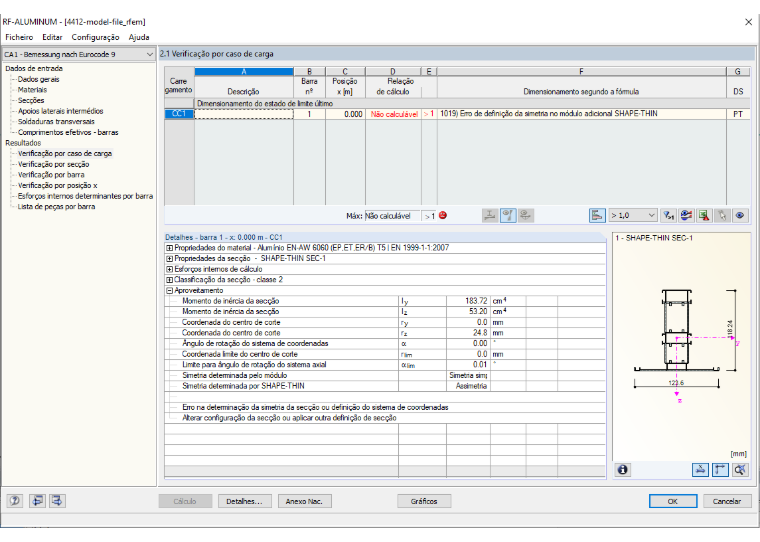The image size is (760, 542).
Task: Click column A header of table
Action: coord(244,72)
